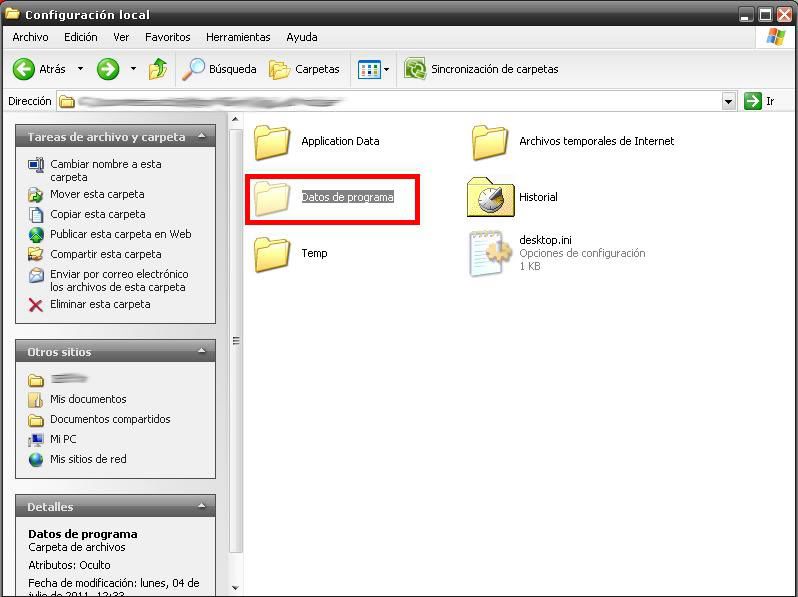798x597 pixels.
Task: Click the green forward arrow icon
Action: (108, 69)
